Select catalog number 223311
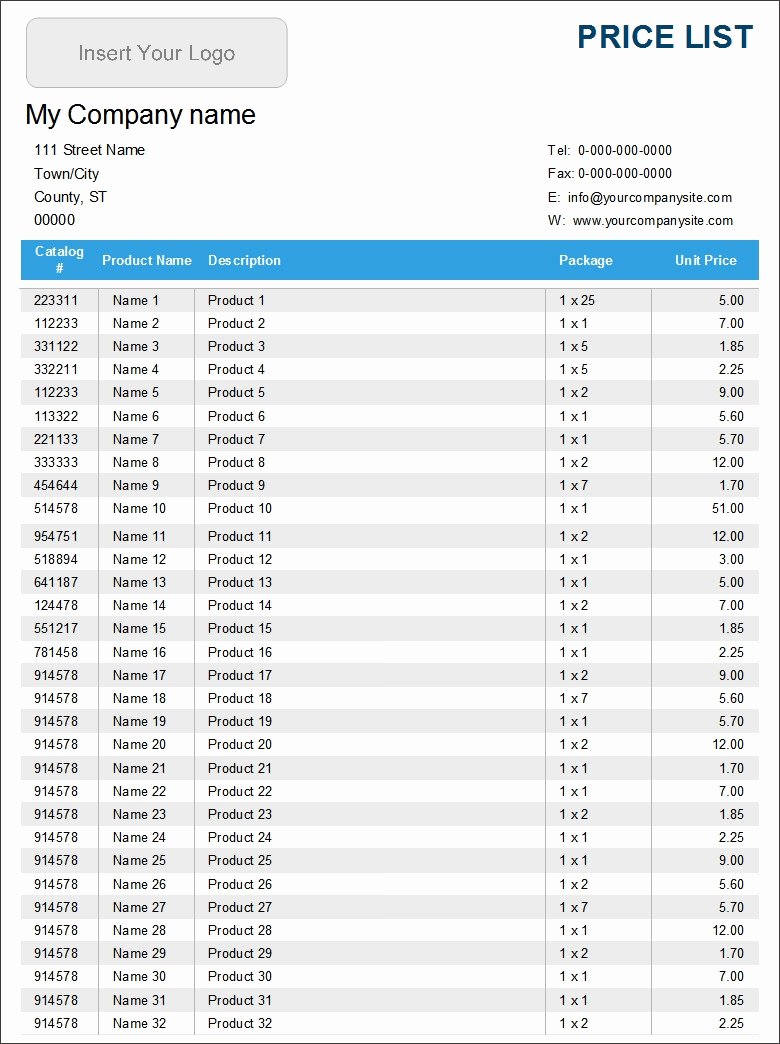The image size is (780, 1044). (x=56, y=300)
